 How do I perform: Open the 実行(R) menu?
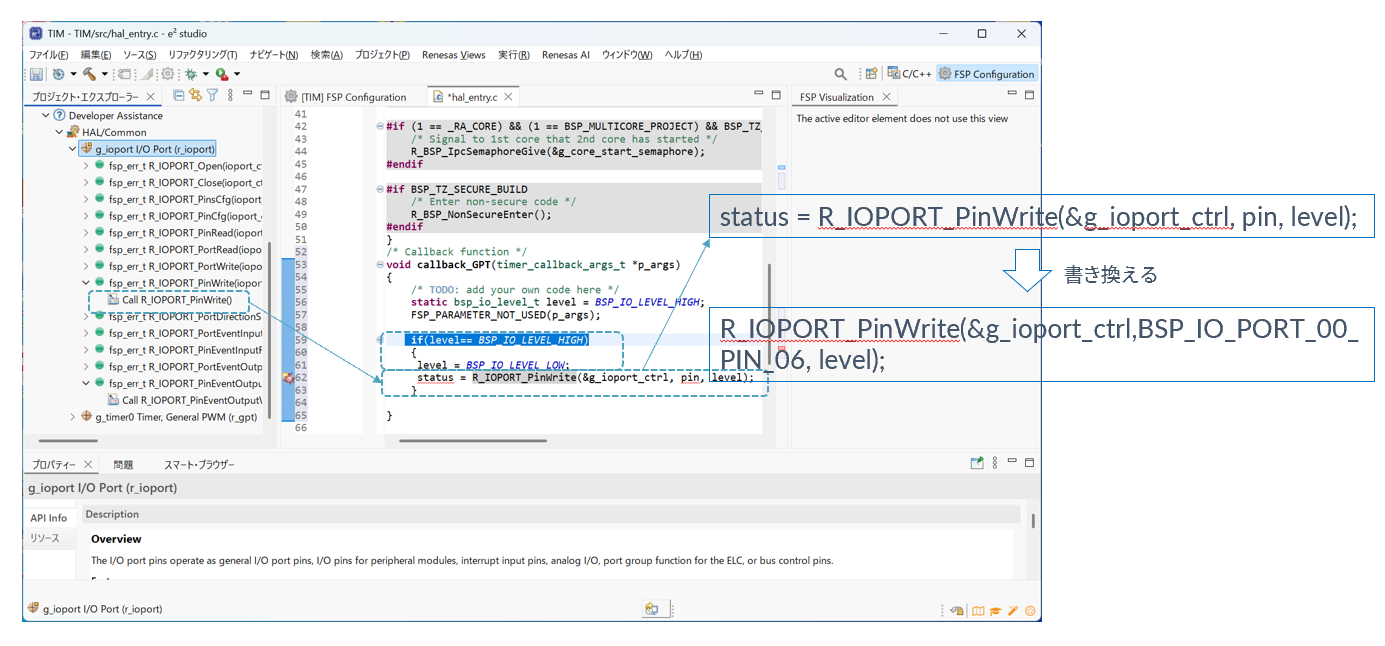pos(514,55)
